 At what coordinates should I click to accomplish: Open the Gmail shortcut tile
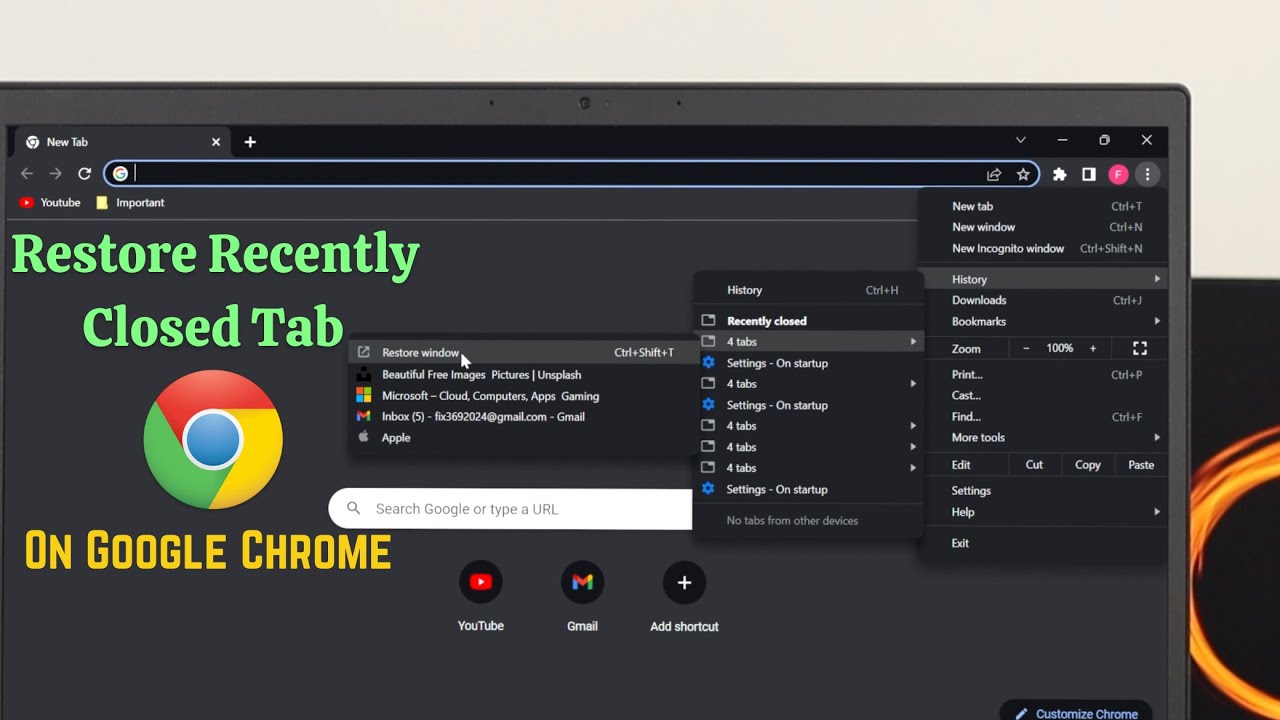(582, 597)
